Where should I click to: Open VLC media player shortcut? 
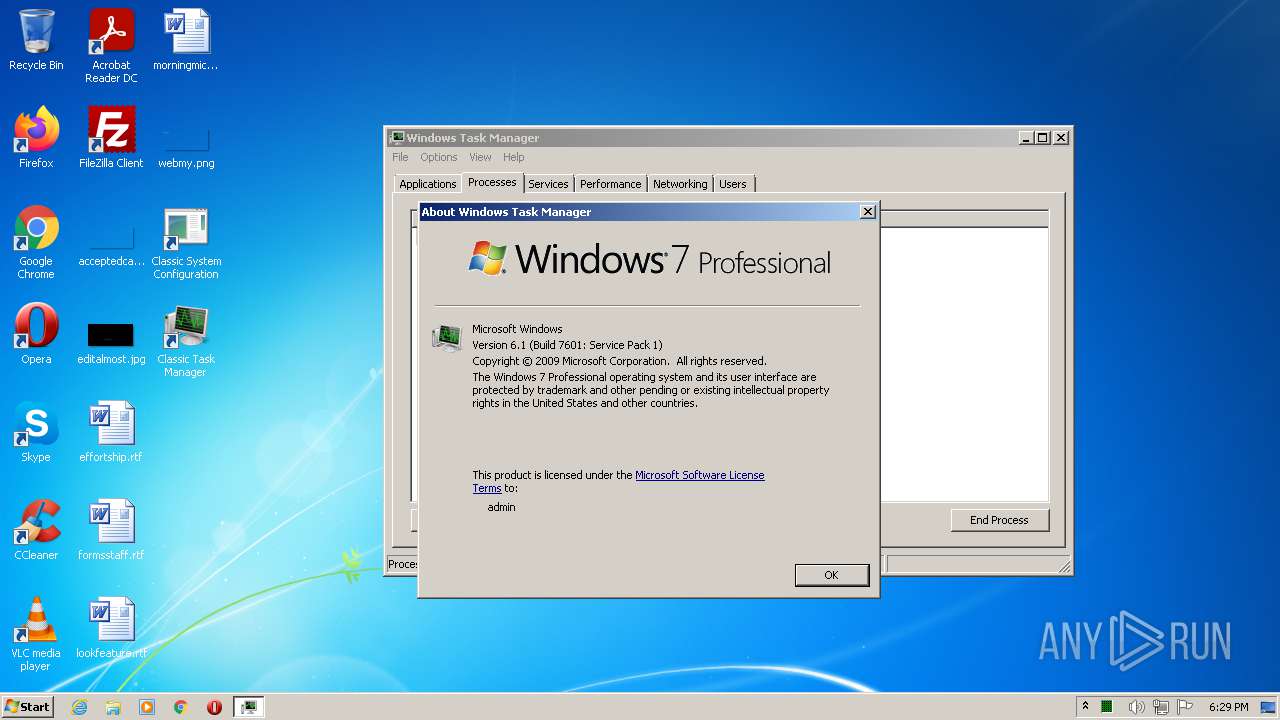[x=36, y=634]
